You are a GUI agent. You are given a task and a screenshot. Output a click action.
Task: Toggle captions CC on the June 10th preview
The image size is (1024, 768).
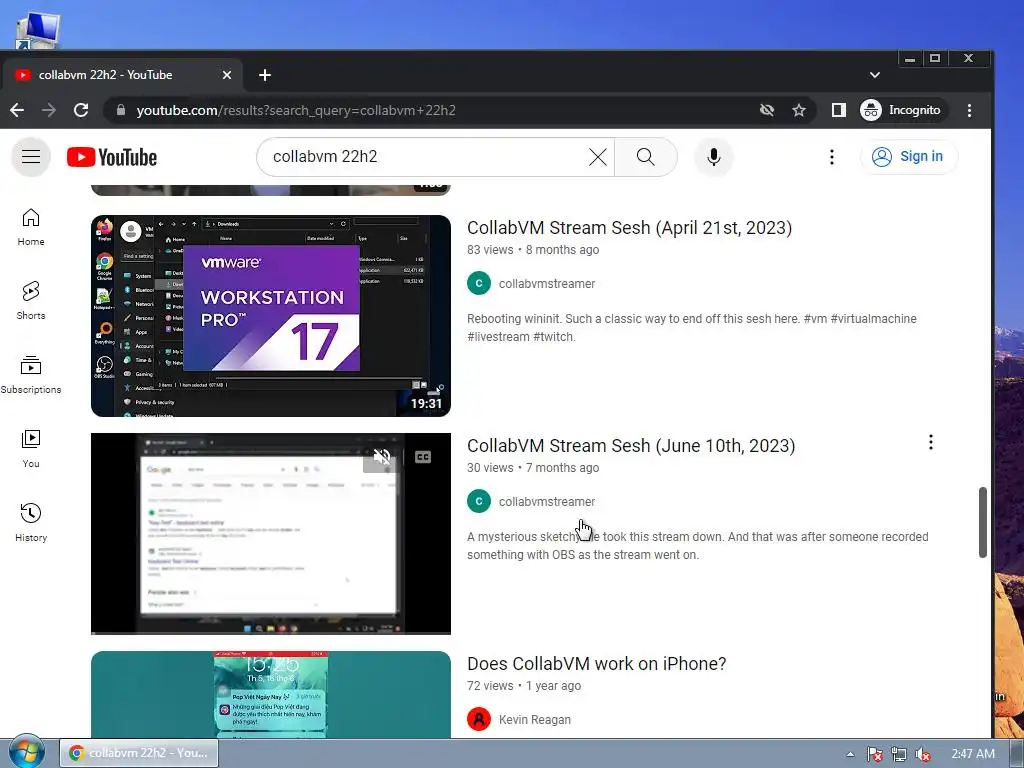click(423, 457)
